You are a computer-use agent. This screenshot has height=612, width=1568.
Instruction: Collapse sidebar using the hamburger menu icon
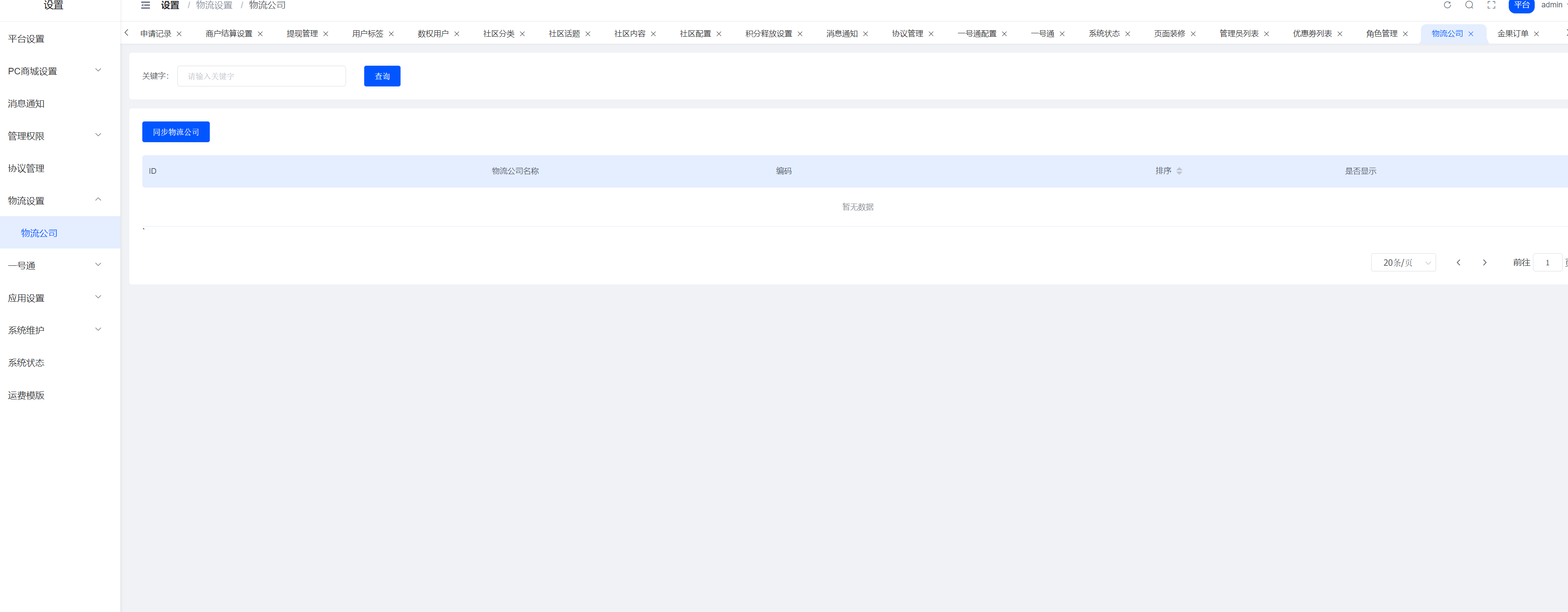tap(145, 5)
